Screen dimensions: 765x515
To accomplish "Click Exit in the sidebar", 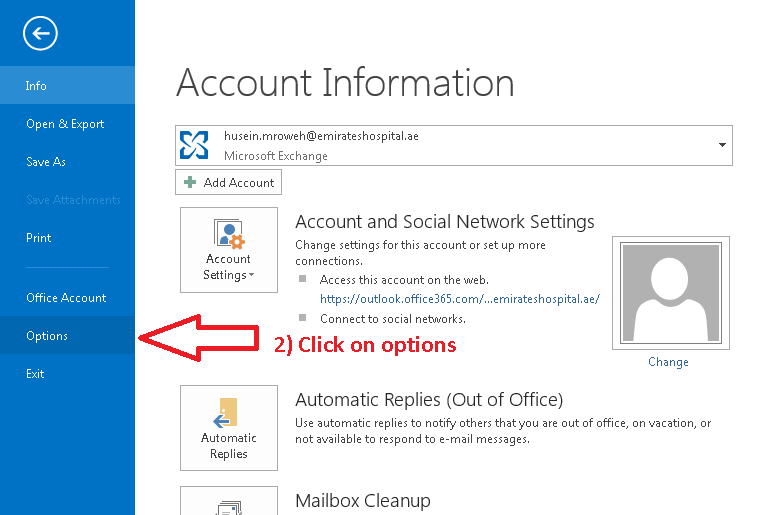I will click(67, 374).
